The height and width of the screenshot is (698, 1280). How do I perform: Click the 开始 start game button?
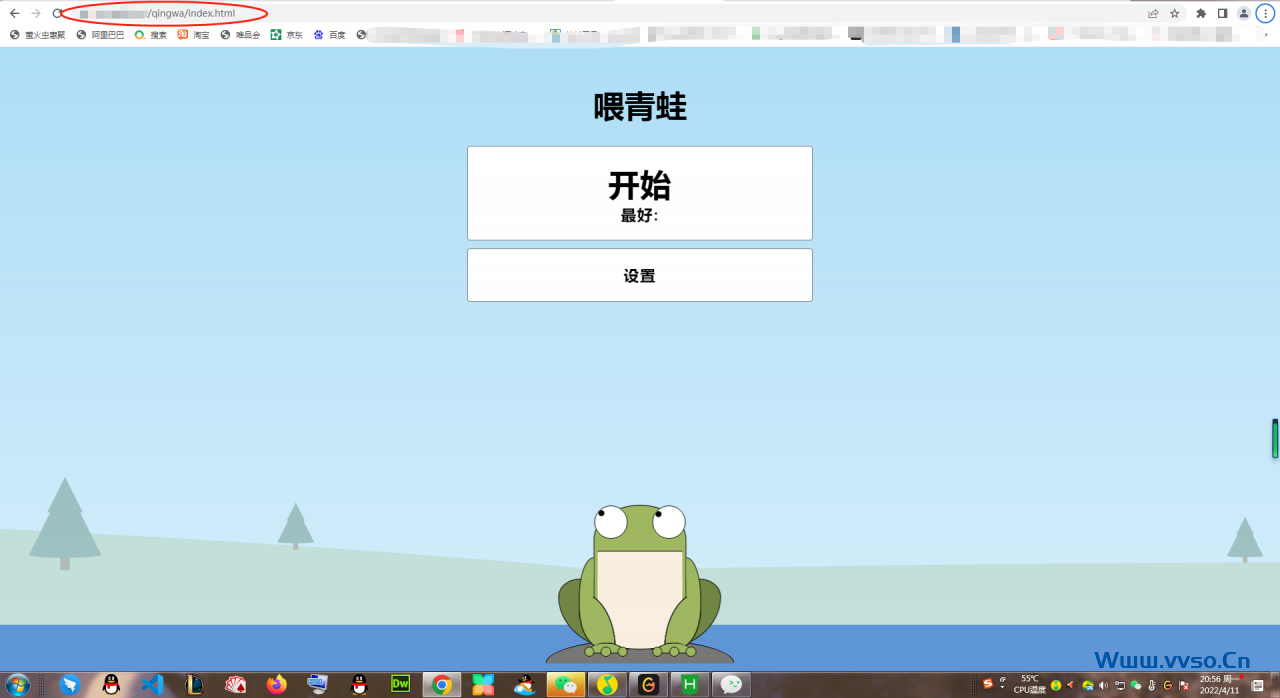pos(639,193)
